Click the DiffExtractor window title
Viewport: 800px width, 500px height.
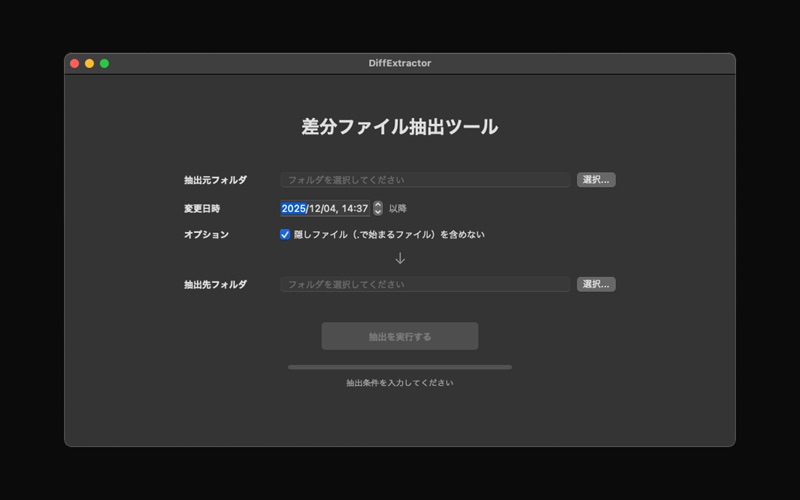(400, 63)
